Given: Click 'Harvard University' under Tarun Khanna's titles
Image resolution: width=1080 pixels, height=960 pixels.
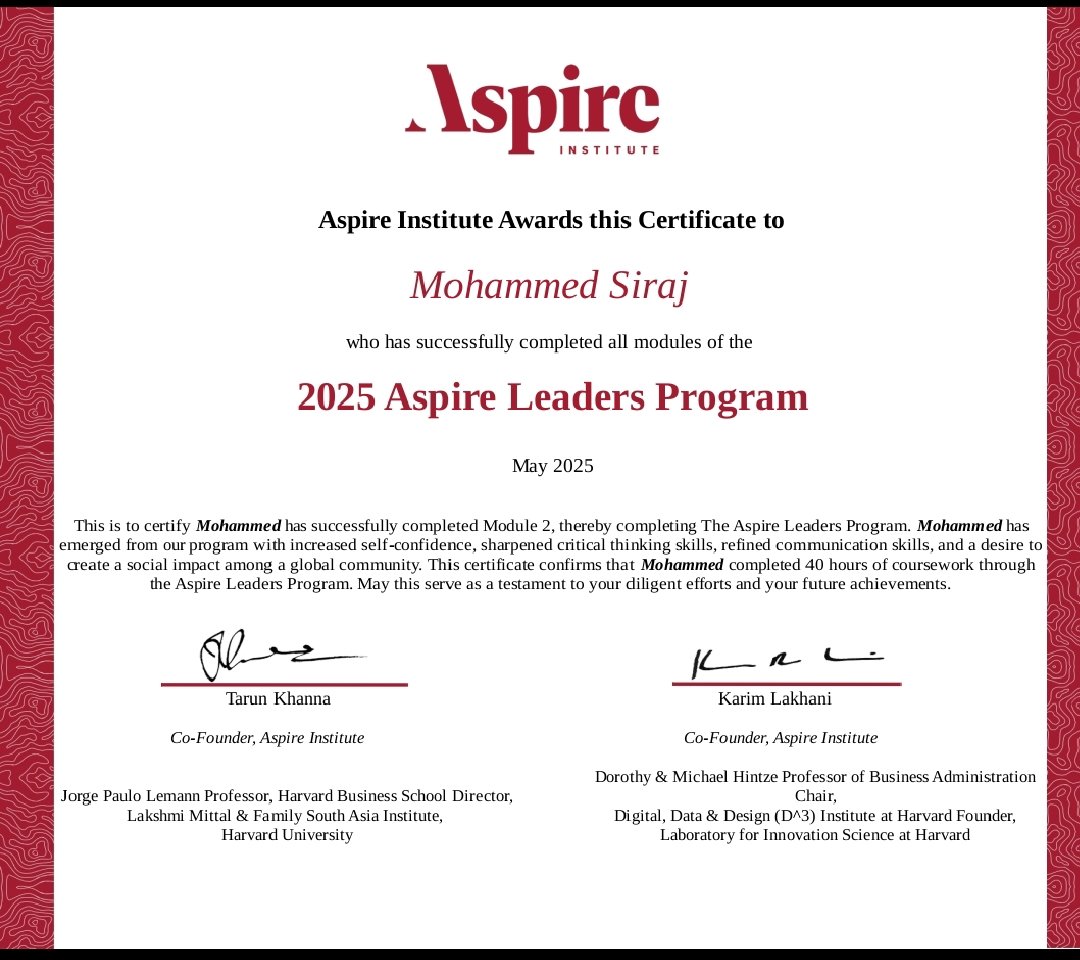Looking at the screenshot, I should (287, 835).
